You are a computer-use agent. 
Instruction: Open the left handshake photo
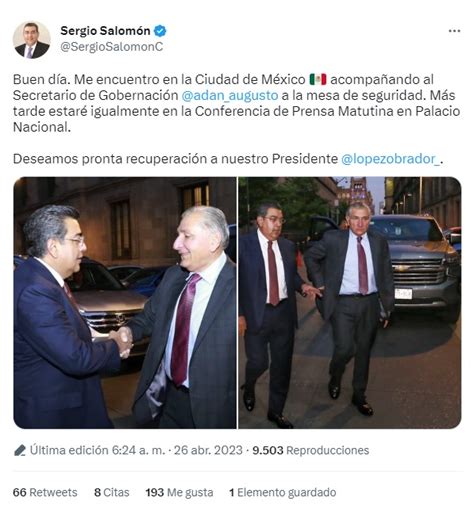point(125,303)
